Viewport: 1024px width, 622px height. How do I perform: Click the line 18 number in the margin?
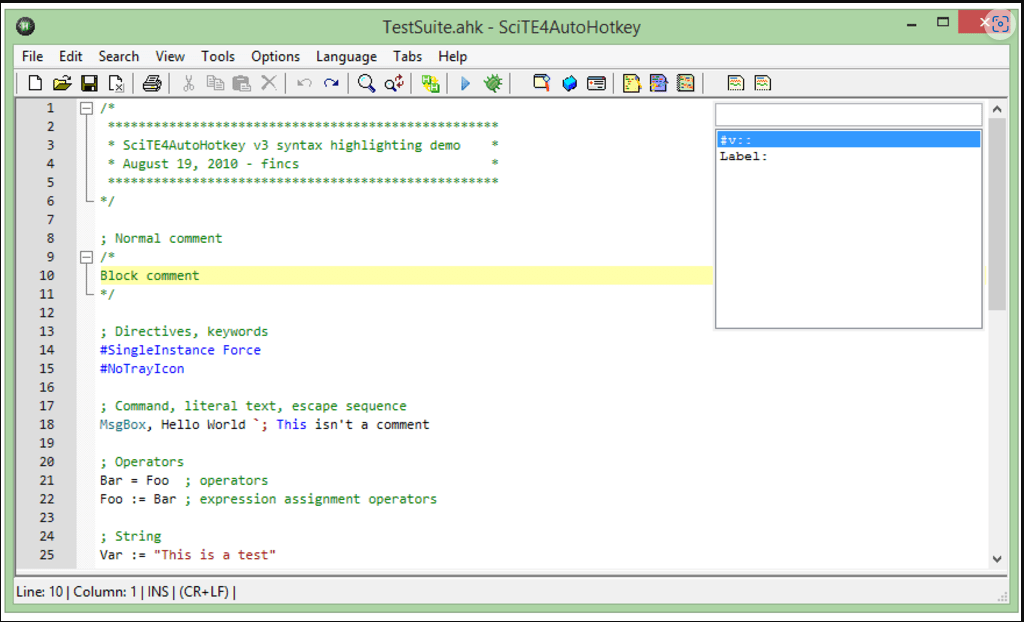(x=48, y=425)
